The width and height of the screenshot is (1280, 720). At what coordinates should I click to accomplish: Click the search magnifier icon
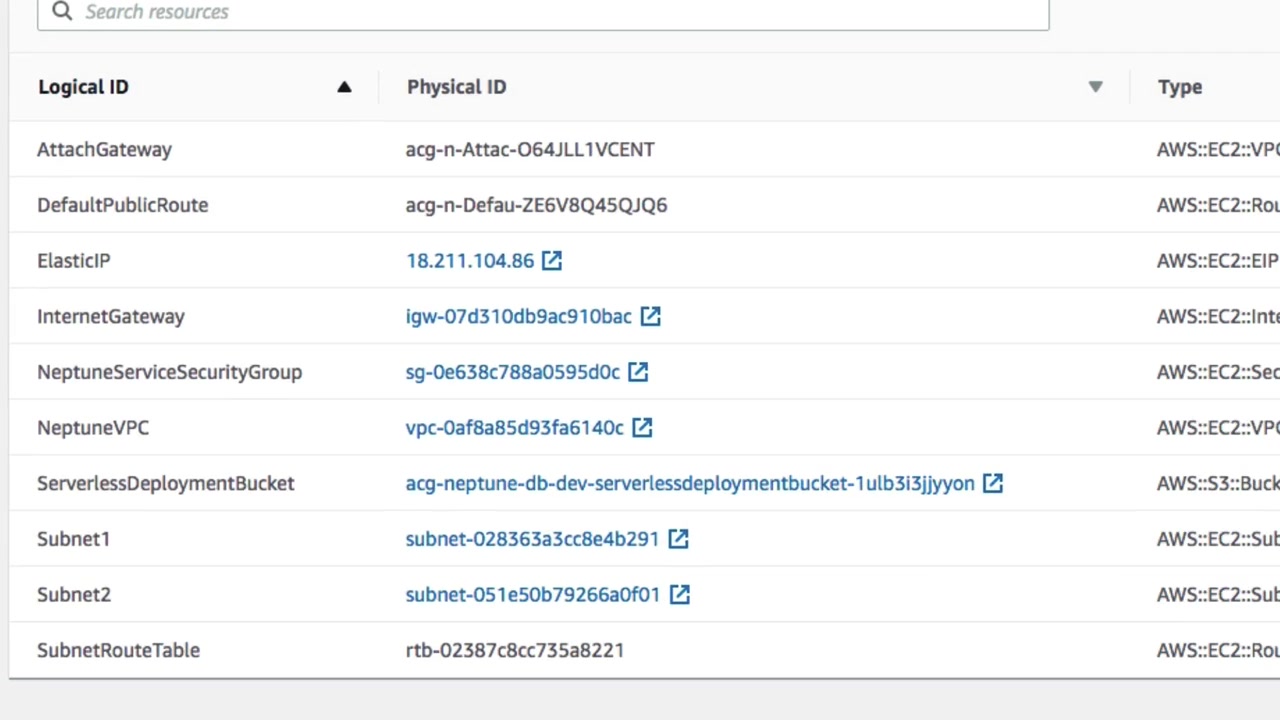tap(62, 11)
